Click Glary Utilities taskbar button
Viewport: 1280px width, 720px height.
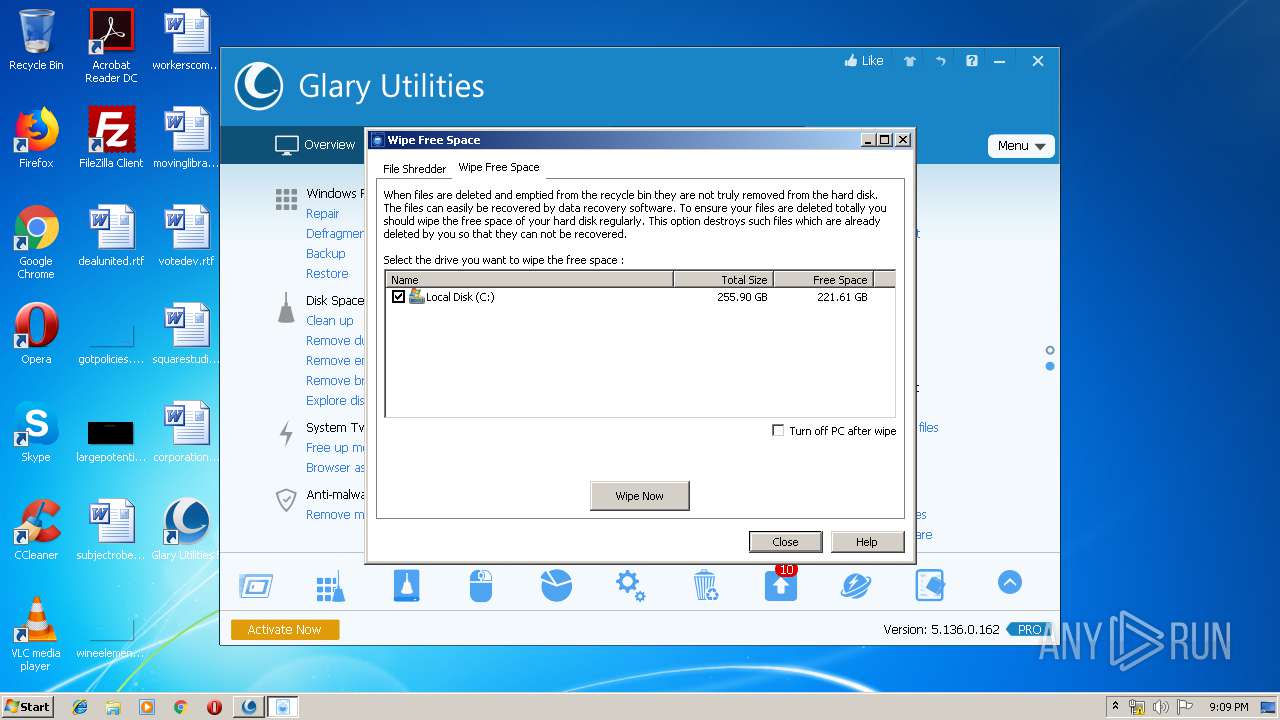tap(249, 707)
